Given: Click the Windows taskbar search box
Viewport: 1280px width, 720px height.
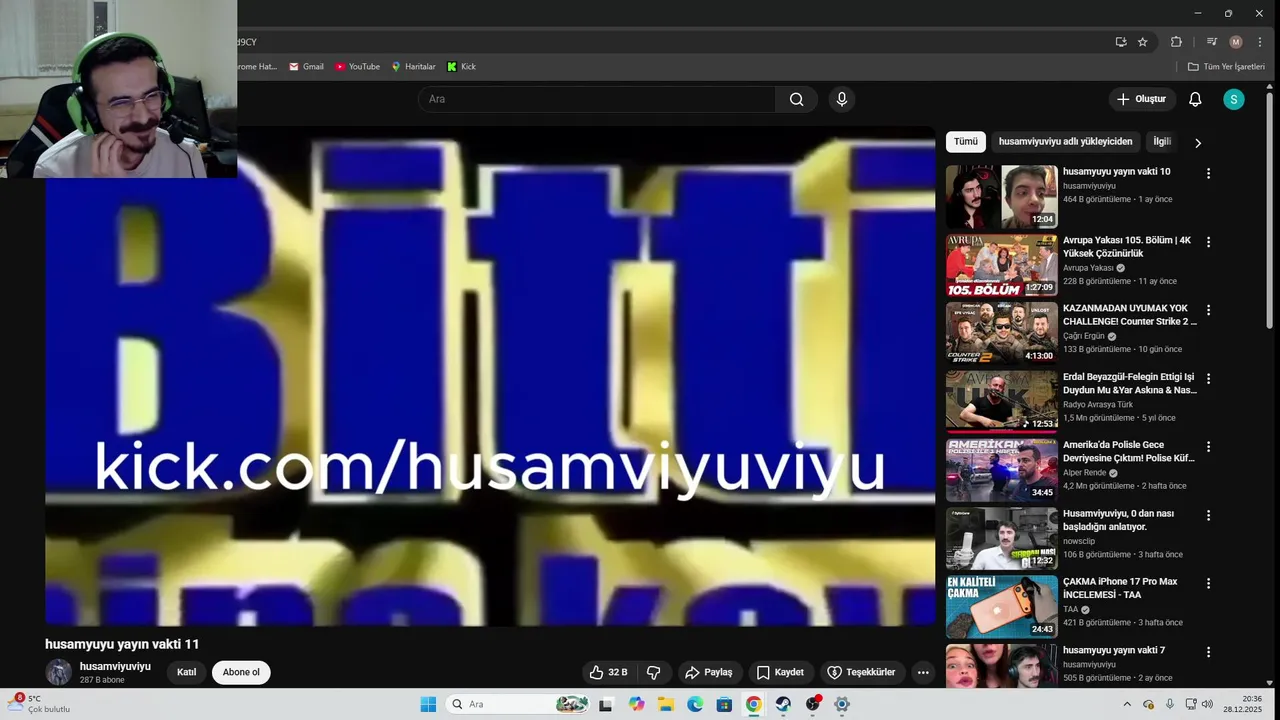Looking at the screenshot, I should [x=516, y=704].
